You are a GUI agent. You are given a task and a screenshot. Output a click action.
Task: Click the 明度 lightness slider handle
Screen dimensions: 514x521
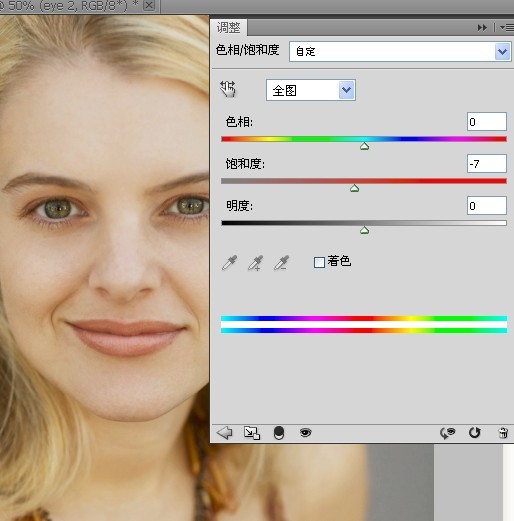pyautogui.click(x=364, y=230)
